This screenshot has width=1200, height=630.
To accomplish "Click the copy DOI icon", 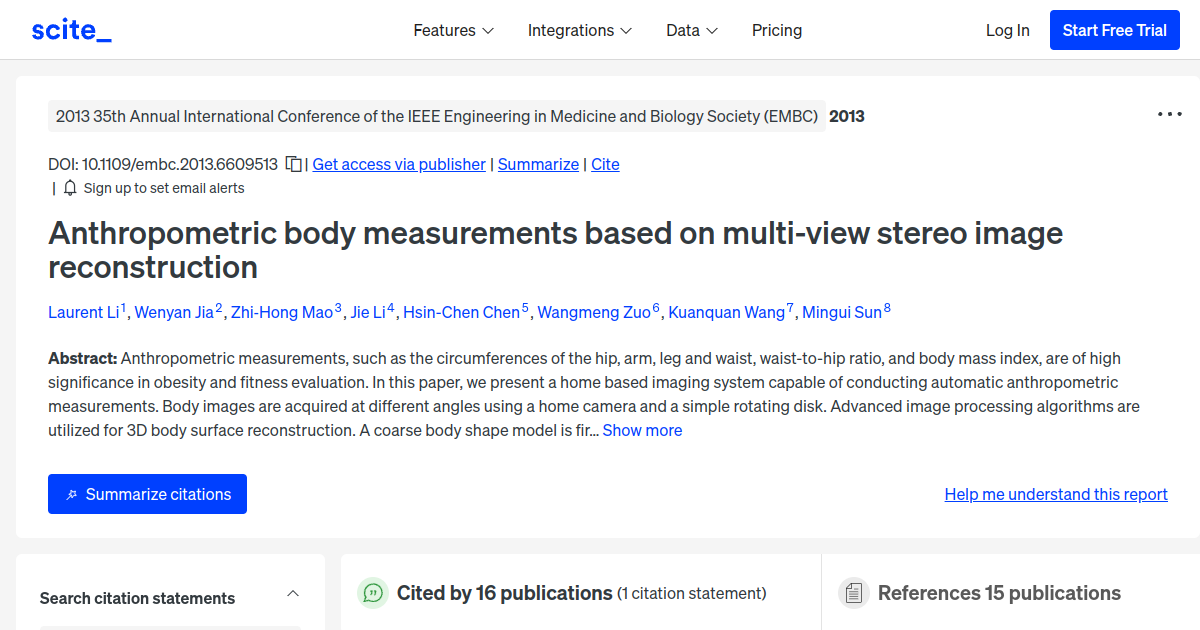I will (x=292, y=164).
